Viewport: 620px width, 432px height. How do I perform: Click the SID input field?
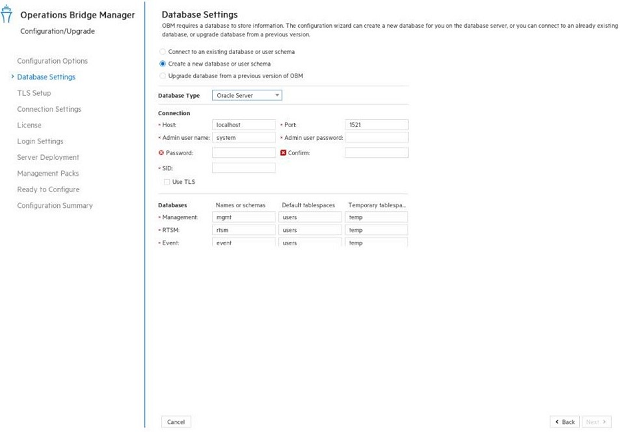[x=244, y=168]
